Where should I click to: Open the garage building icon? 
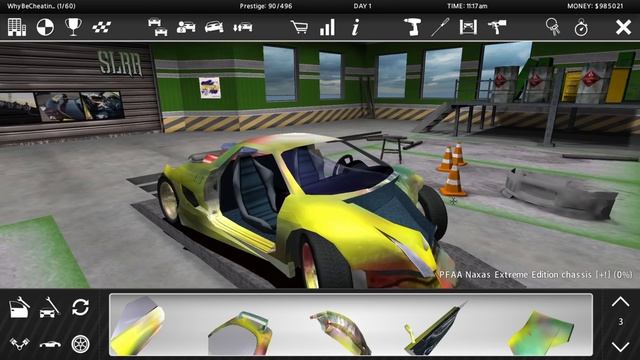tap(17, 27)
